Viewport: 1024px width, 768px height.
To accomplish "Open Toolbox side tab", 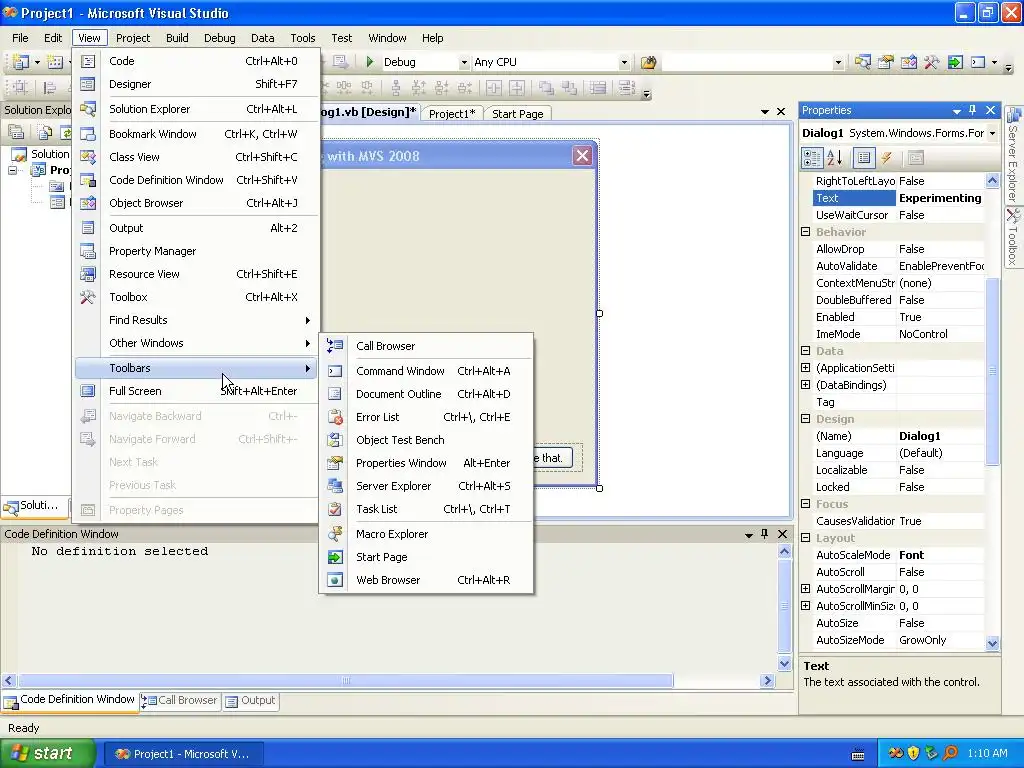I will click(x=1013, y=236).
